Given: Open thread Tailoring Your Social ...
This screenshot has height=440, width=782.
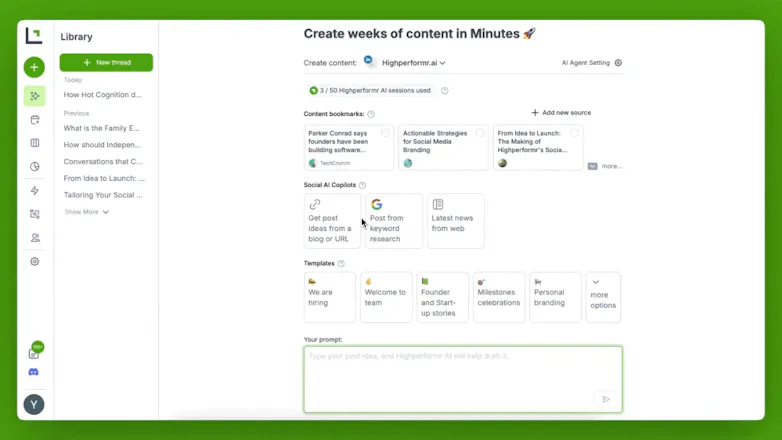Looking at the screenshot, I should click(x=103, y=195).
